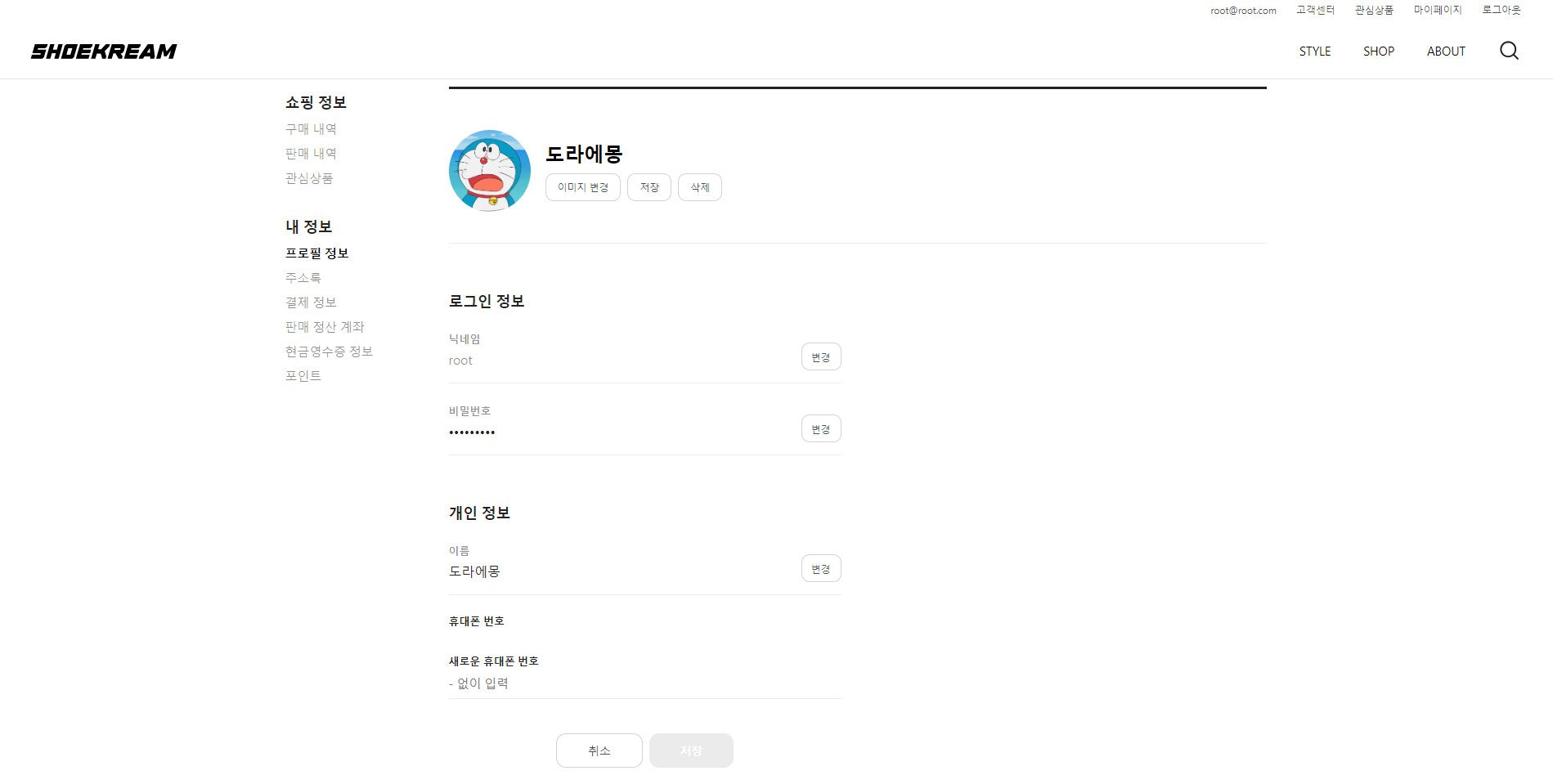1553x784 pixels.
Task: Open 포인트 page
Action: tap(303, 375)
